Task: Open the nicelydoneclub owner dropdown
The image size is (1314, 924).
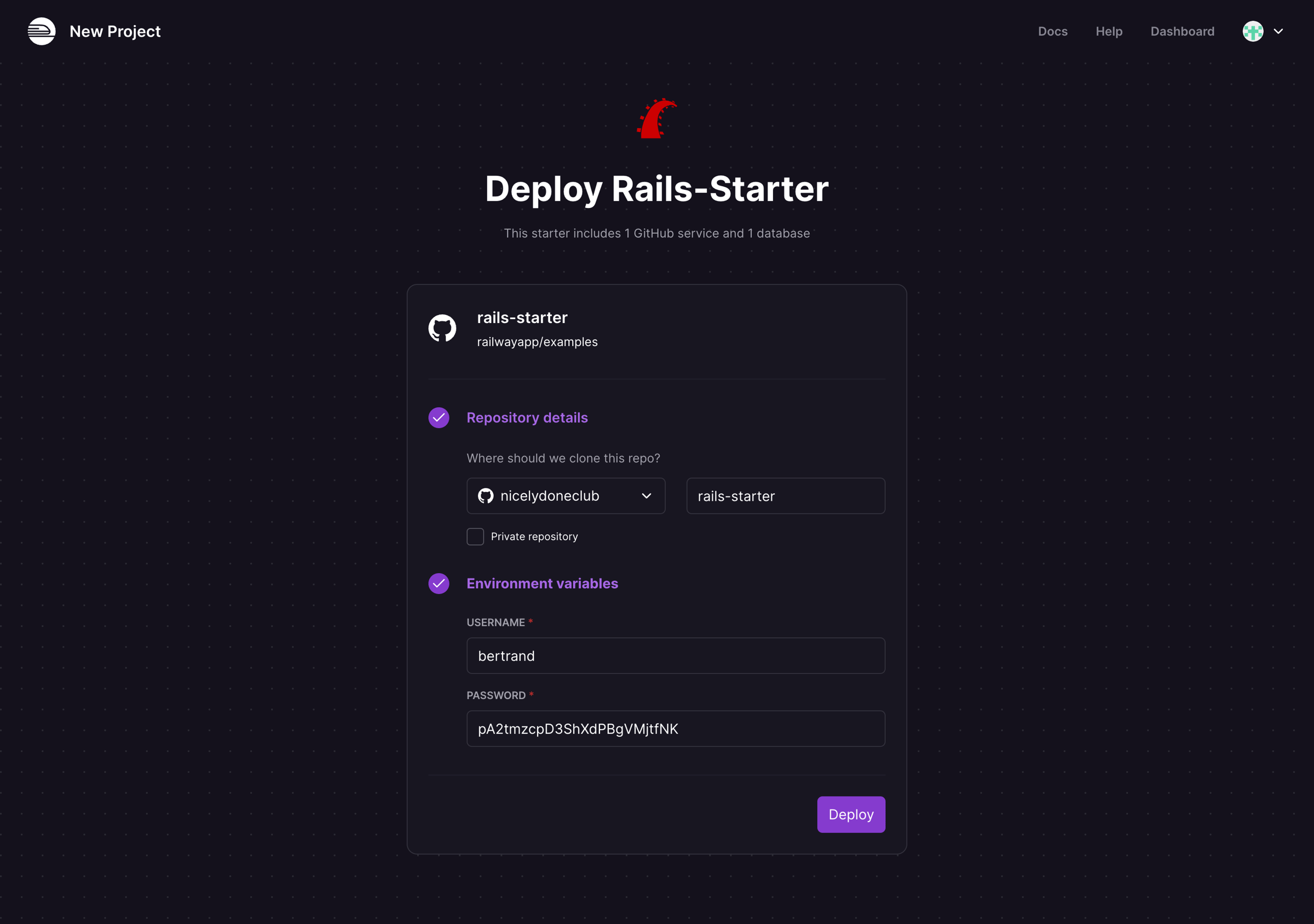Action: [x=566, y=496]
